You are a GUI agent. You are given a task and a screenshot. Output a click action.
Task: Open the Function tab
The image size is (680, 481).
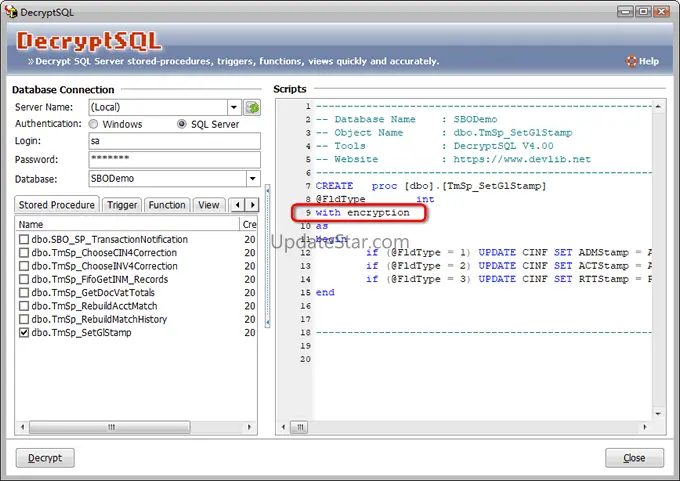[x=167, y=205]
